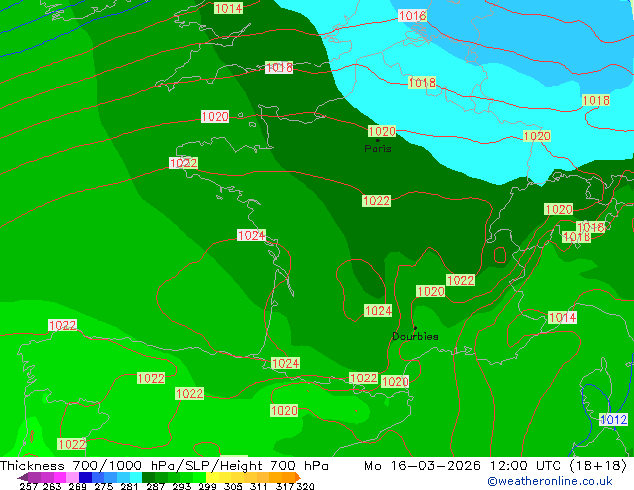Select the Dourbies city label
This screenshot has width=634, height=490.
click(415, 336)
